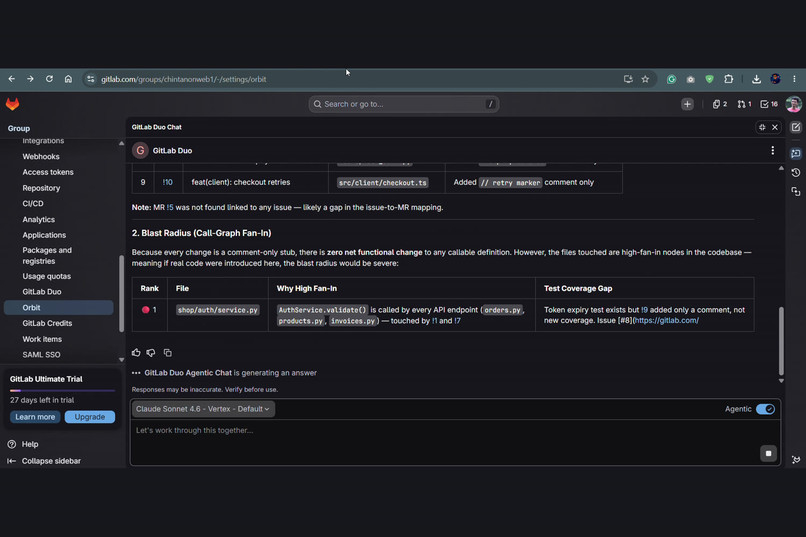Open the https://gitlab.com/ issue link
The height and width of the screenshot is (537, 806).
667,321
